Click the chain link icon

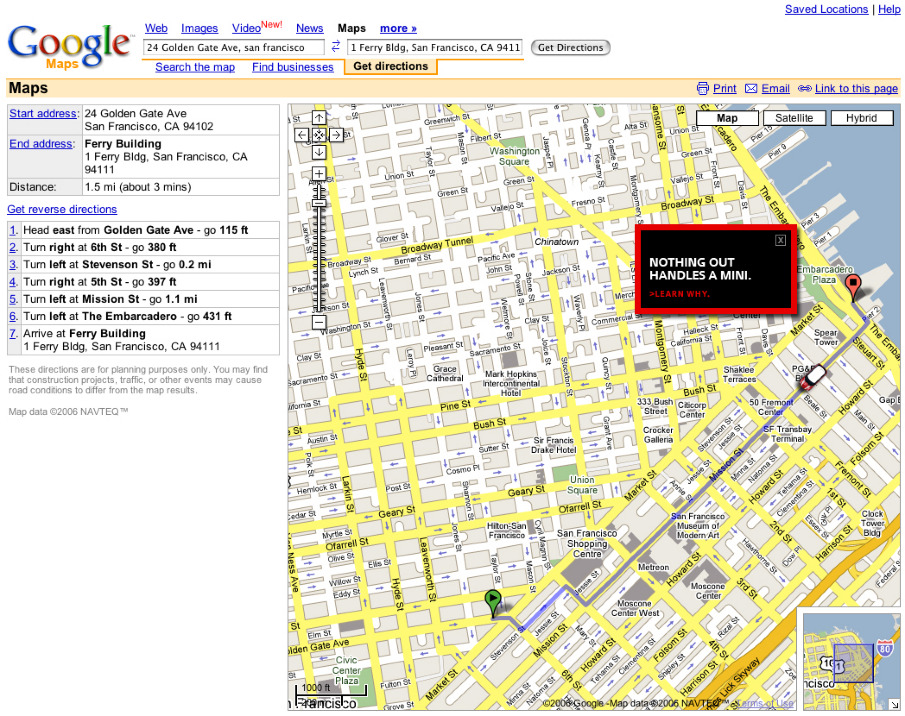point(805,88)
